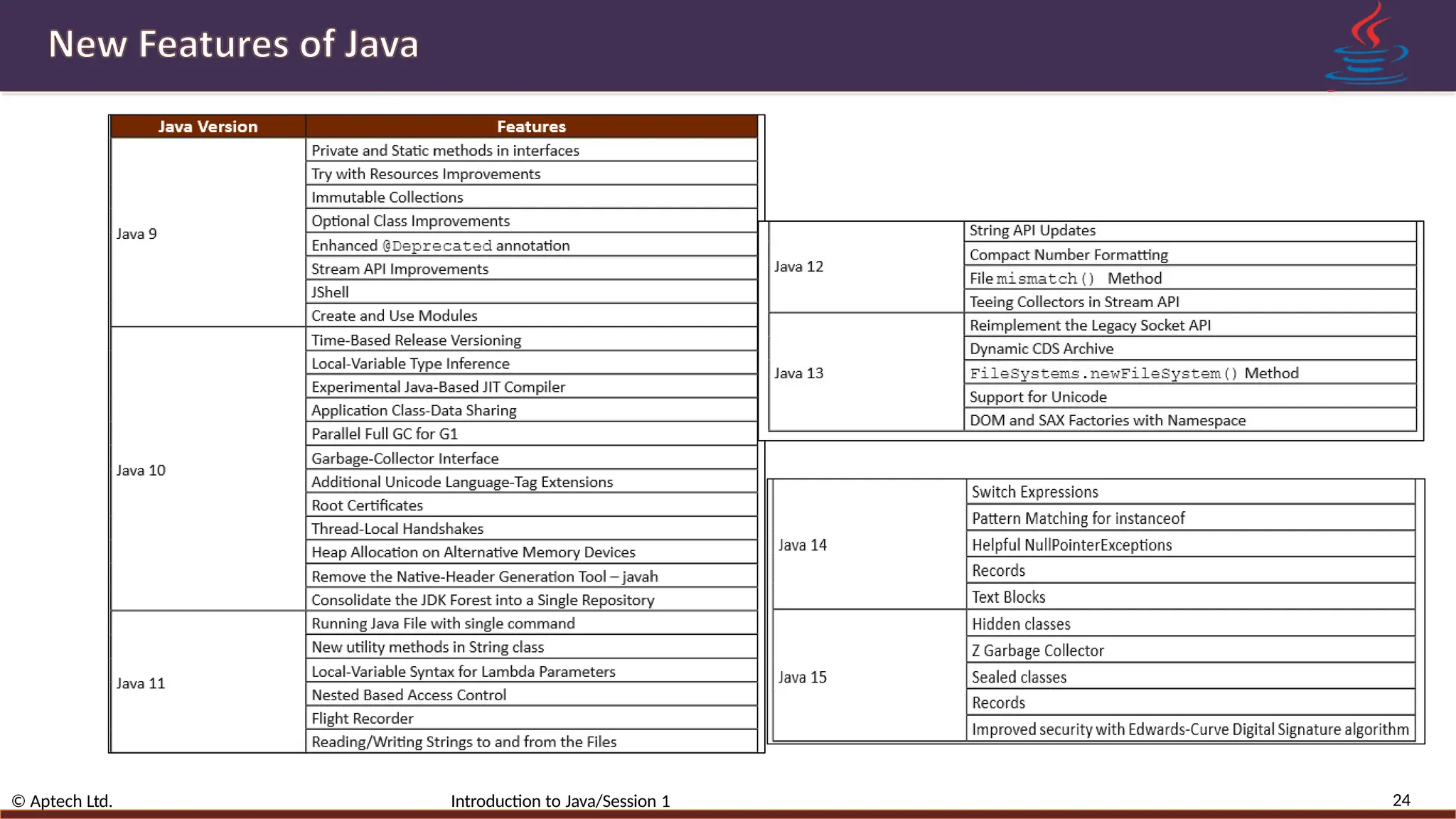Select the 'Features' column header

click(x=531, y=127)
